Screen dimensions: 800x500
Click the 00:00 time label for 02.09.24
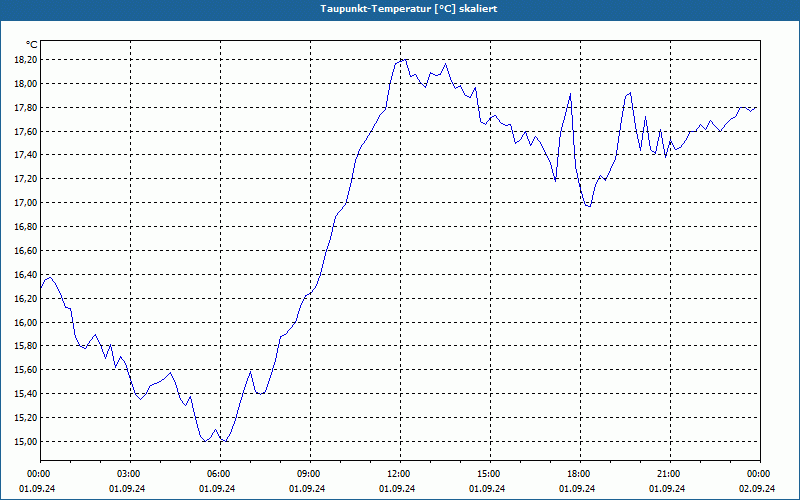760,474
